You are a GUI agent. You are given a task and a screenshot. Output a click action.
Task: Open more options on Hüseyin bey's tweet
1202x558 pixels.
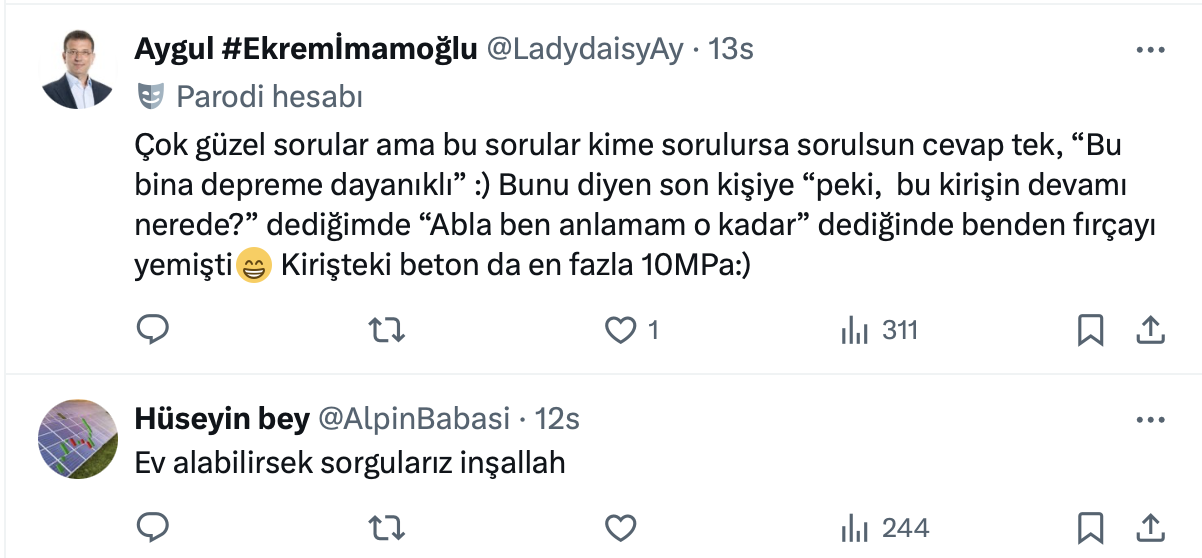coord(1151,419)
